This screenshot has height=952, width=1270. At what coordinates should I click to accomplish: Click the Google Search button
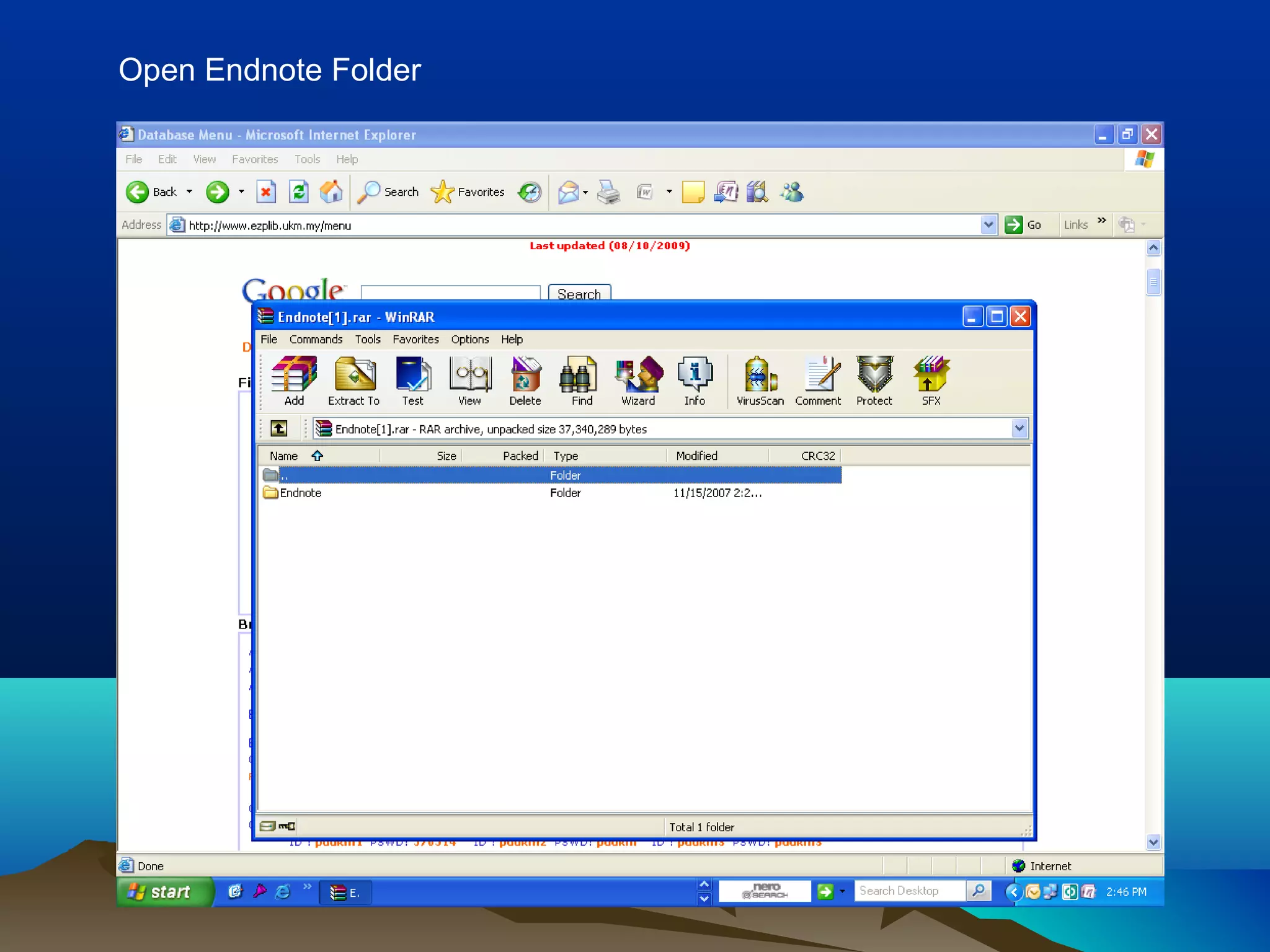coord(579,293)
